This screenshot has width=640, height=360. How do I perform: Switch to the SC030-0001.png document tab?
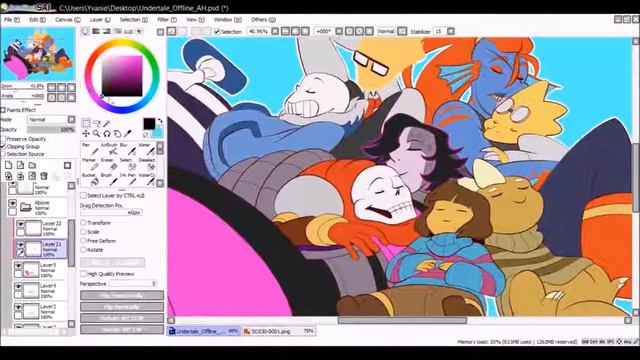click(x=278, y=331)
